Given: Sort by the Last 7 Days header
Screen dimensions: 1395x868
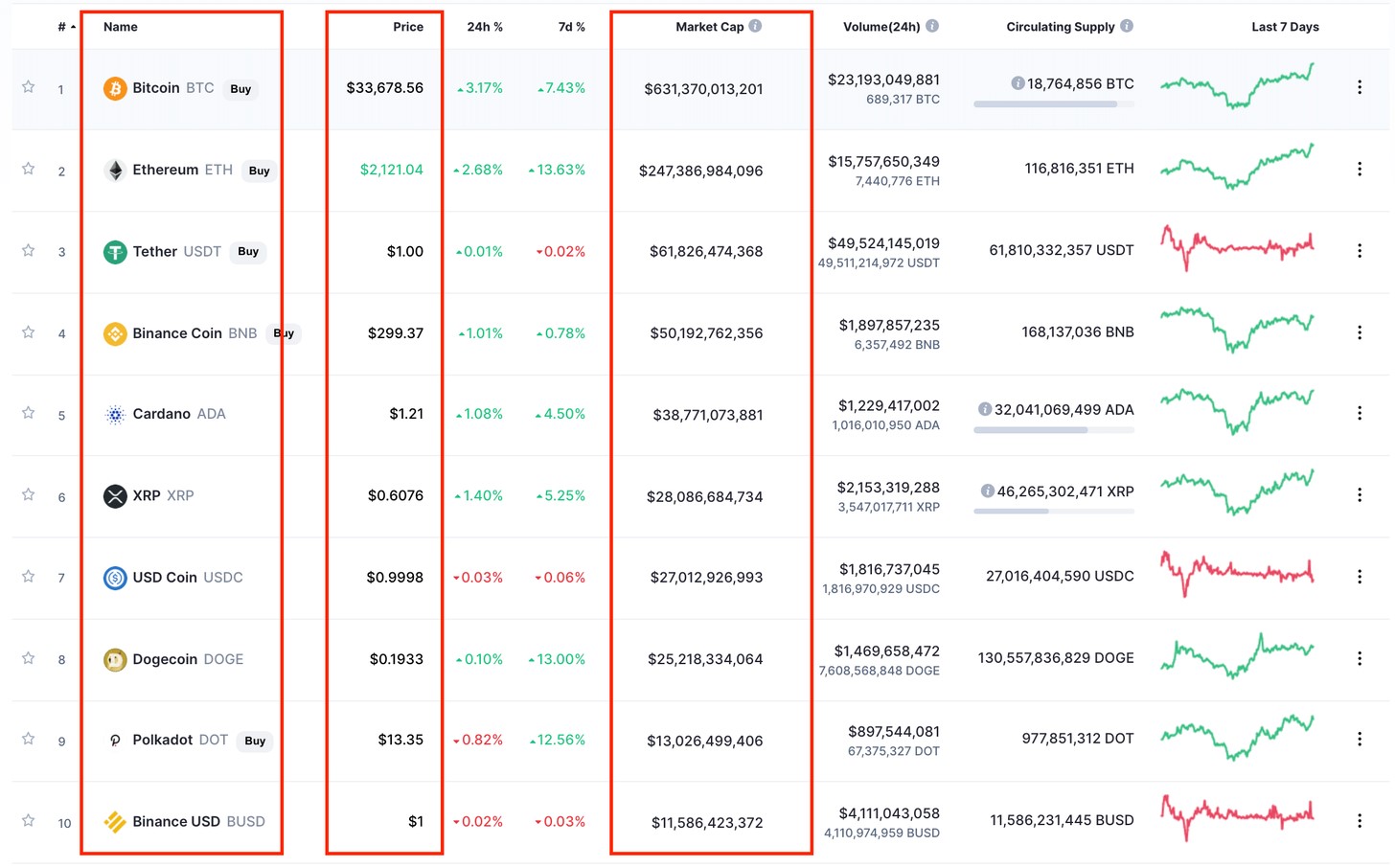Looking at the screenshot, I should point(1285,27).
